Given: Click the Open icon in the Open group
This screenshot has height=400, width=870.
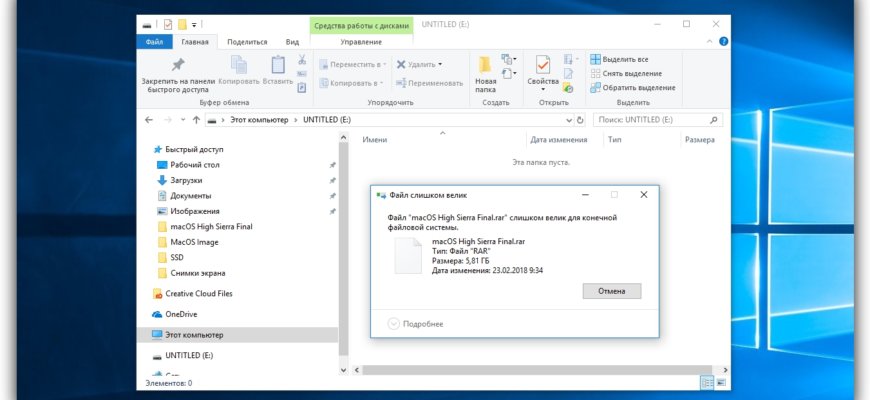Looking at the screenshot, I should [570, 59].
